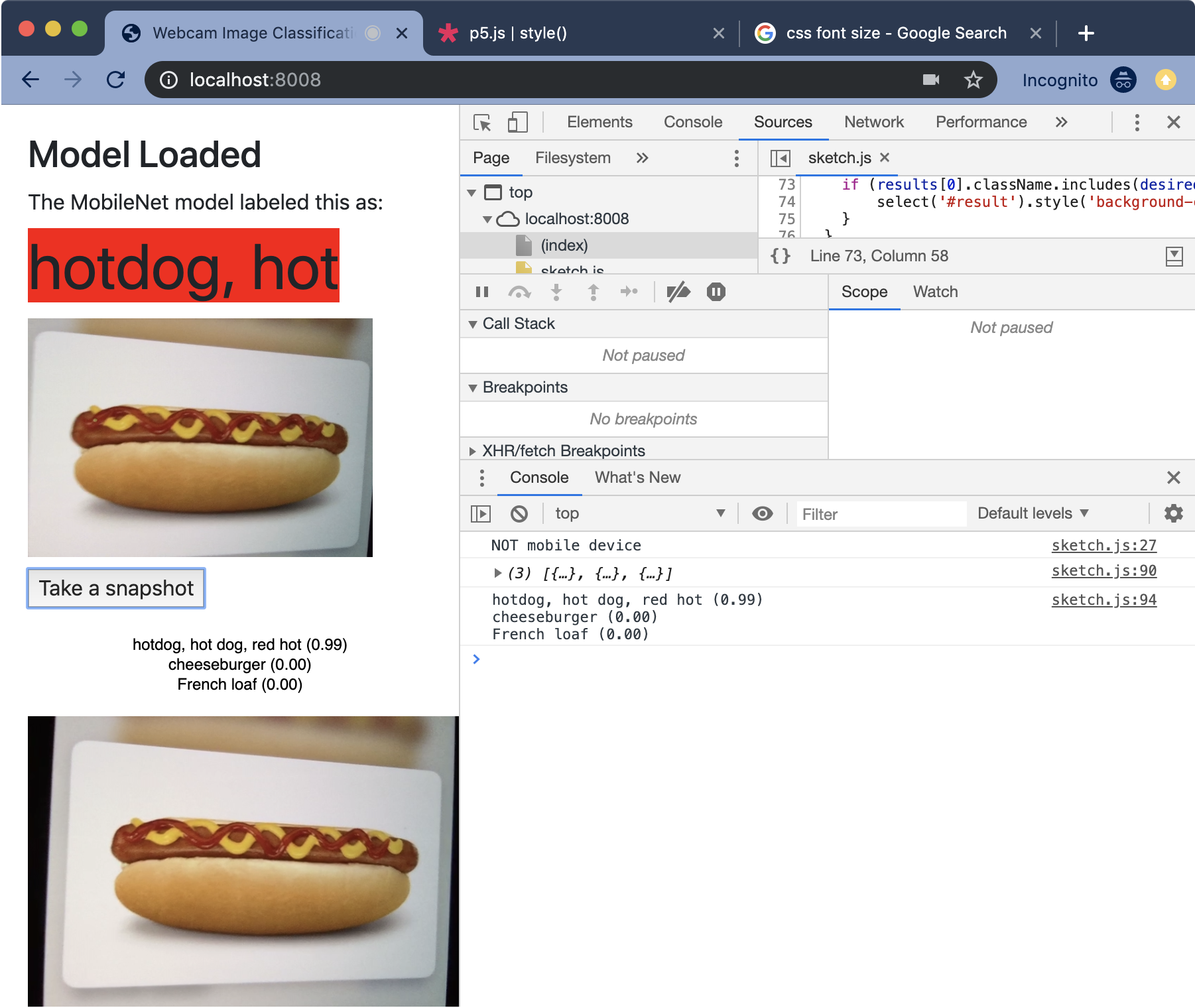Screen dimensions: 1195x1008
Task: Close the console drawer
Action: [1173, 477]
